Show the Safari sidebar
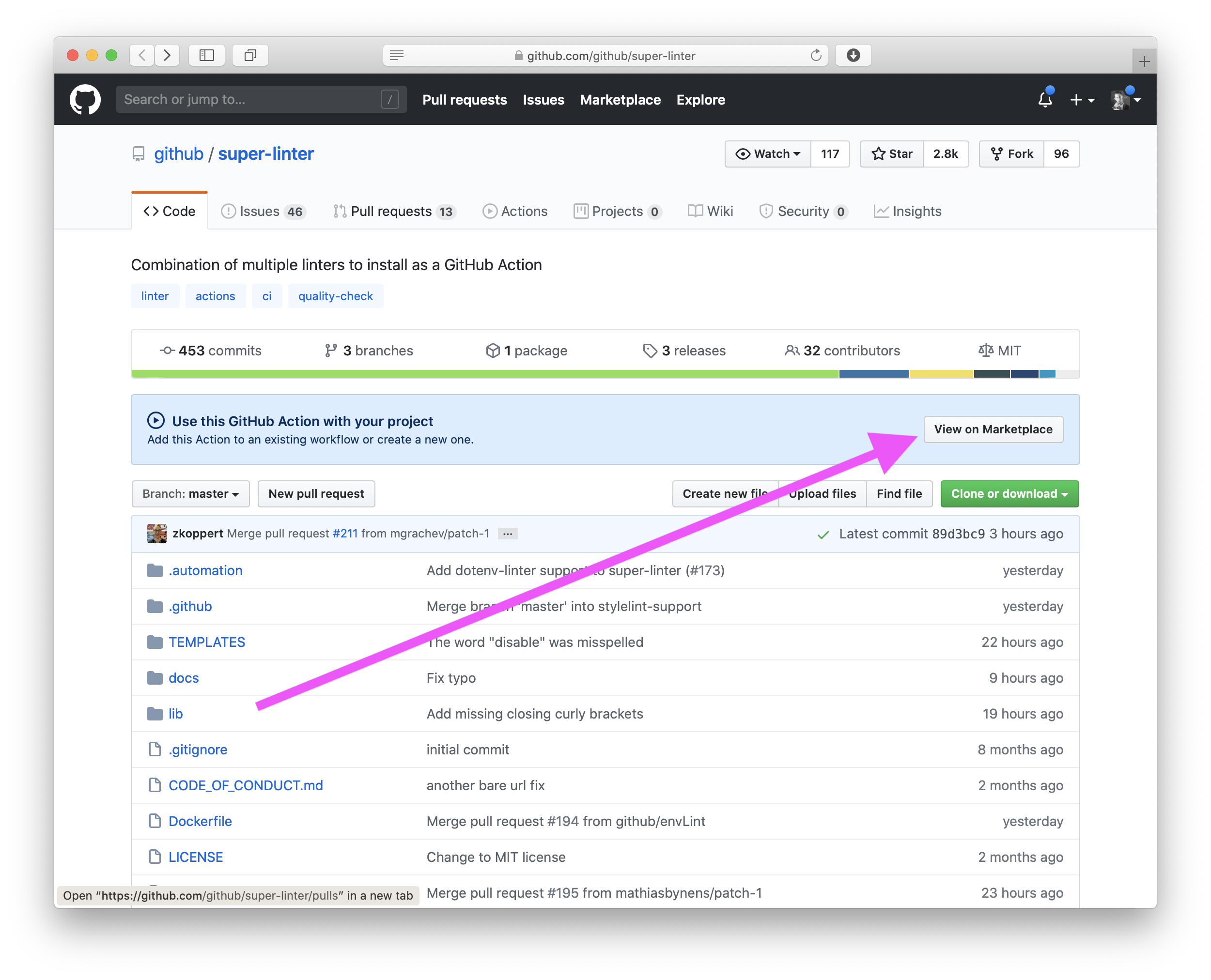Image resolution: width=1211 pixels, height=980 pixels. coord(207,55)
